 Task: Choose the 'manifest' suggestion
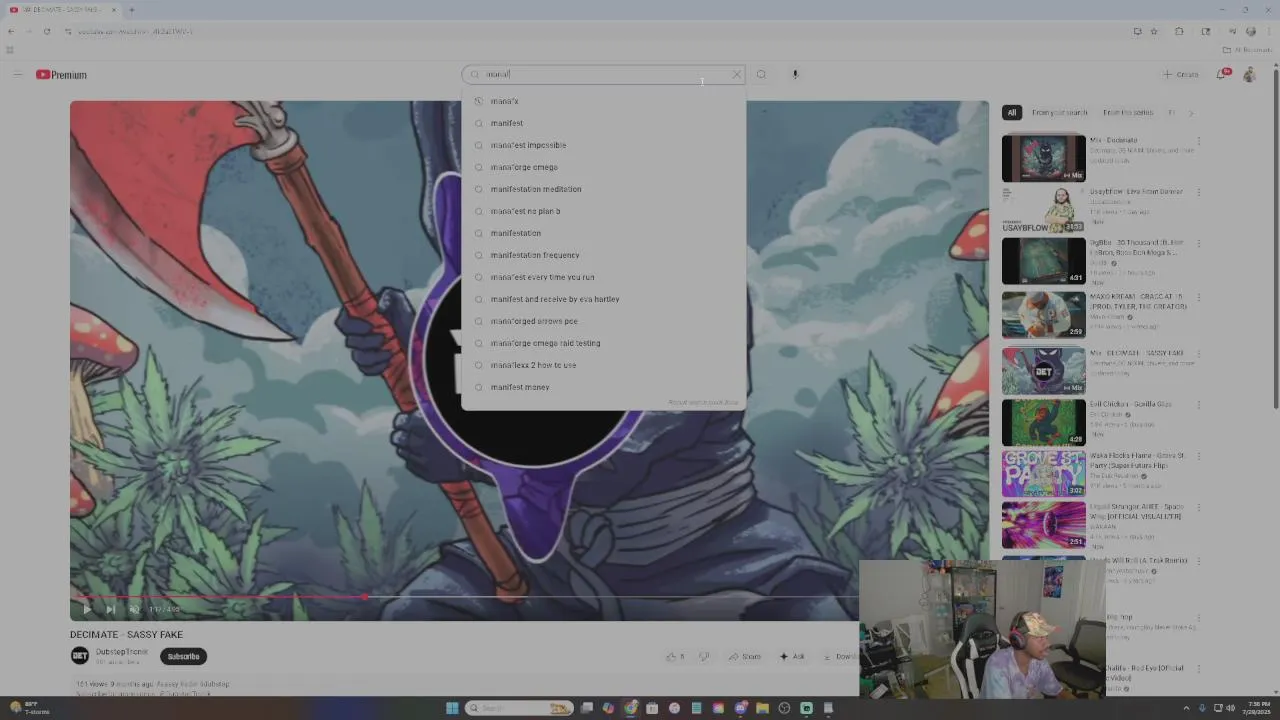pos(603,123)
